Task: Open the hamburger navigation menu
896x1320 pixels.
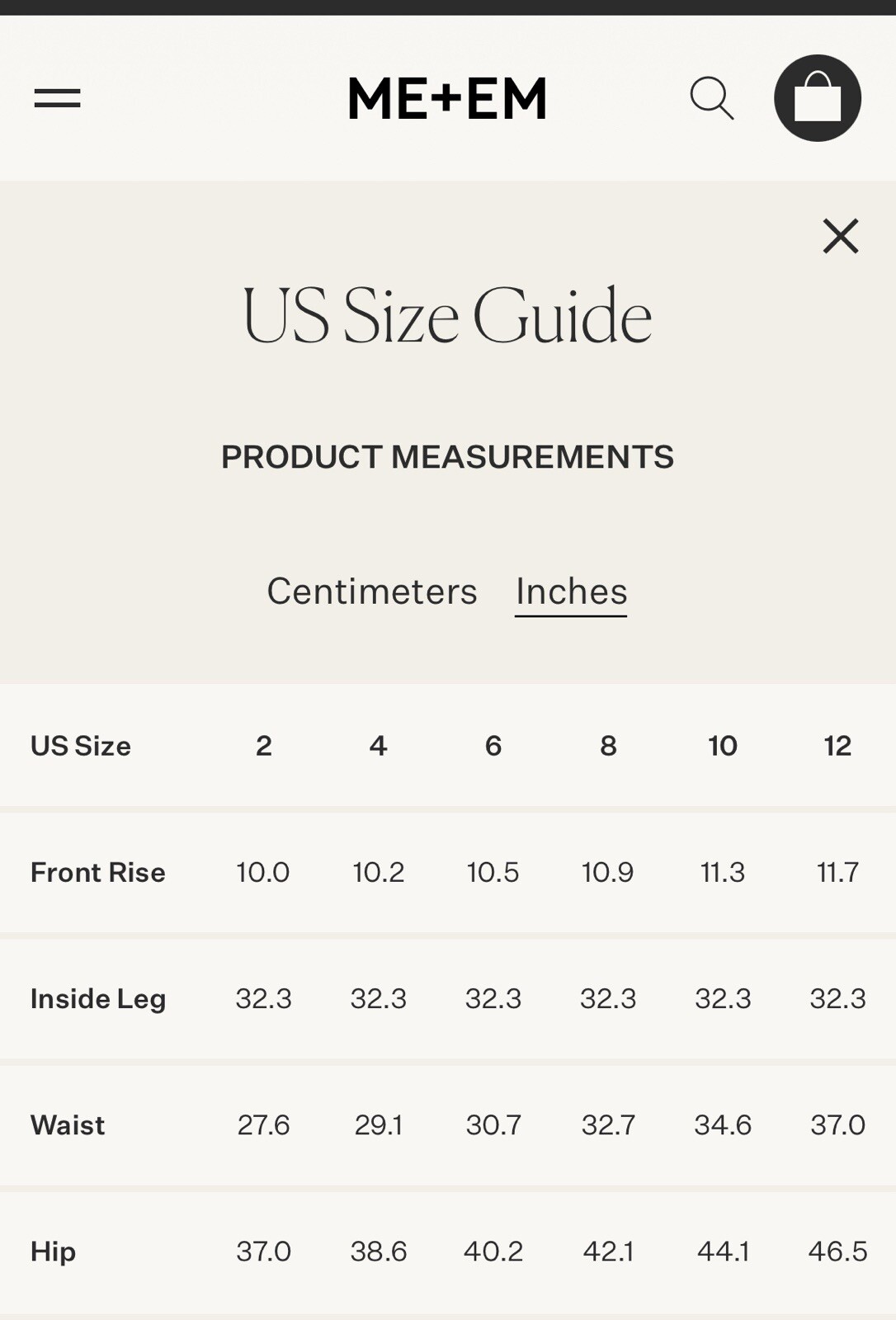Action: pyautogui.click(x=57, y=98)
